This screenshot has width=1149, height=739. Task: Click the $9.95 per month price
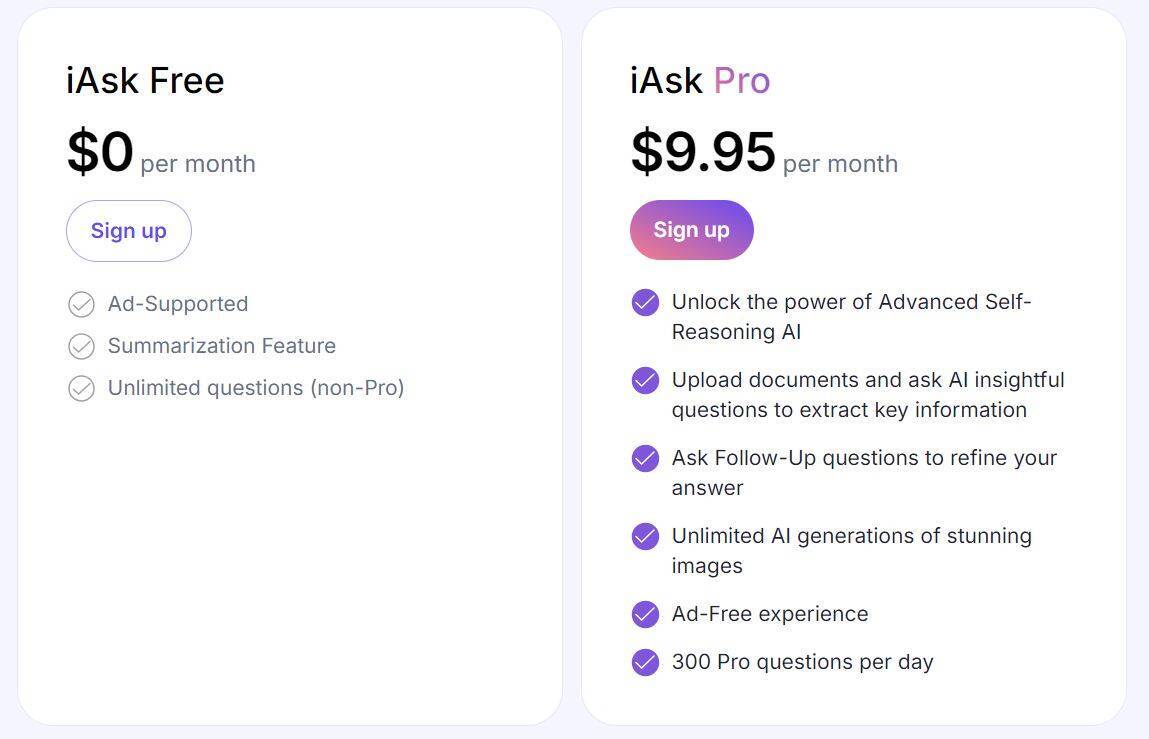763,155
